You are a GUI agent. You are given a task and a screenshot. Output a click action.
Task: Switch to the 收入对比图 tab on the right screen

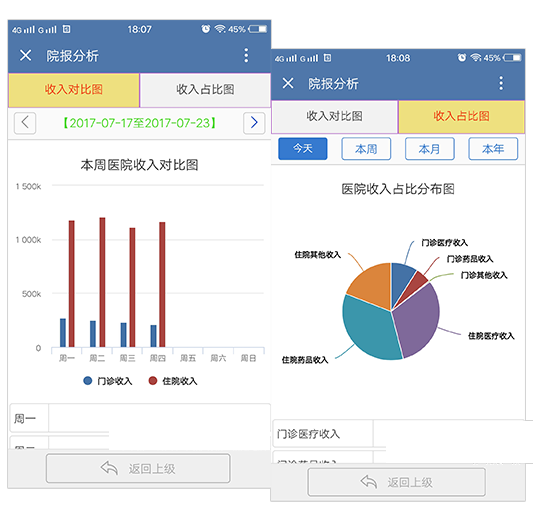coord(334,116)
